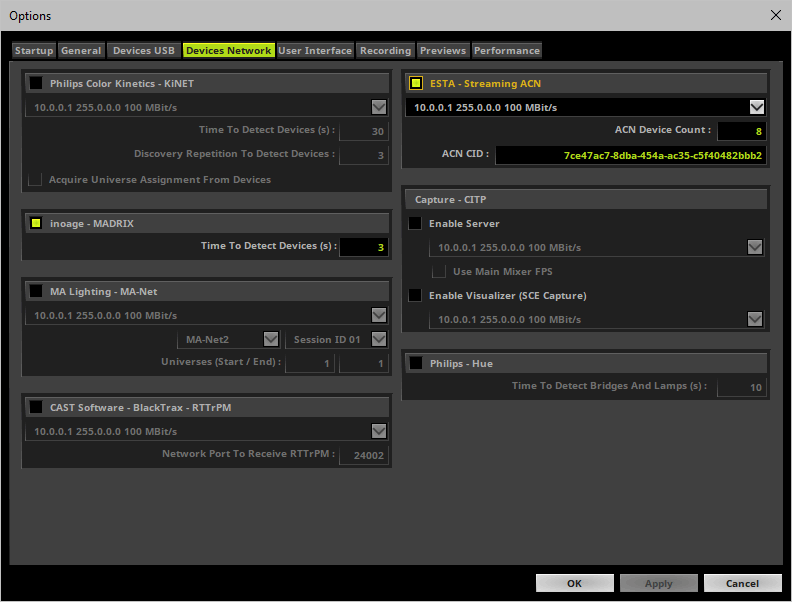The image size is (792, 602).
Task: Click the ACN Device Count label
Action: (663, 130)
